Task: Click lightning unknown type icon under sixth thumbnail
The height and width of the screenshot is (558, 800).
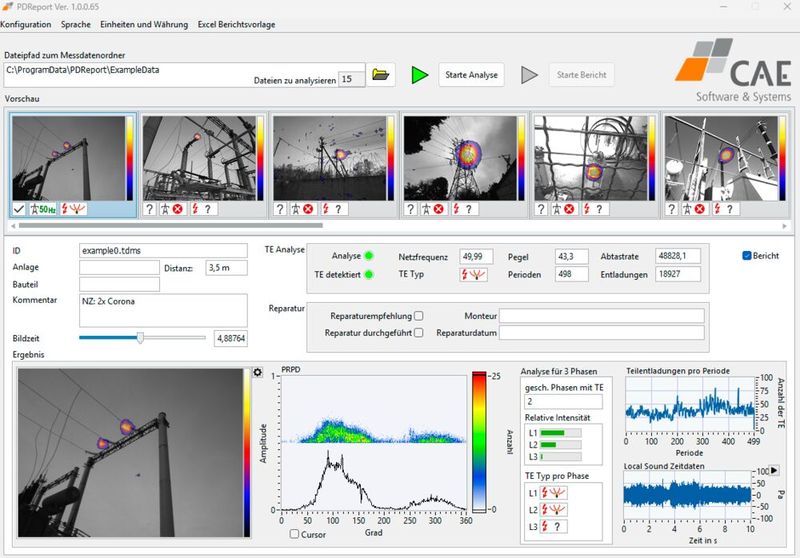Action: (724, 209)
